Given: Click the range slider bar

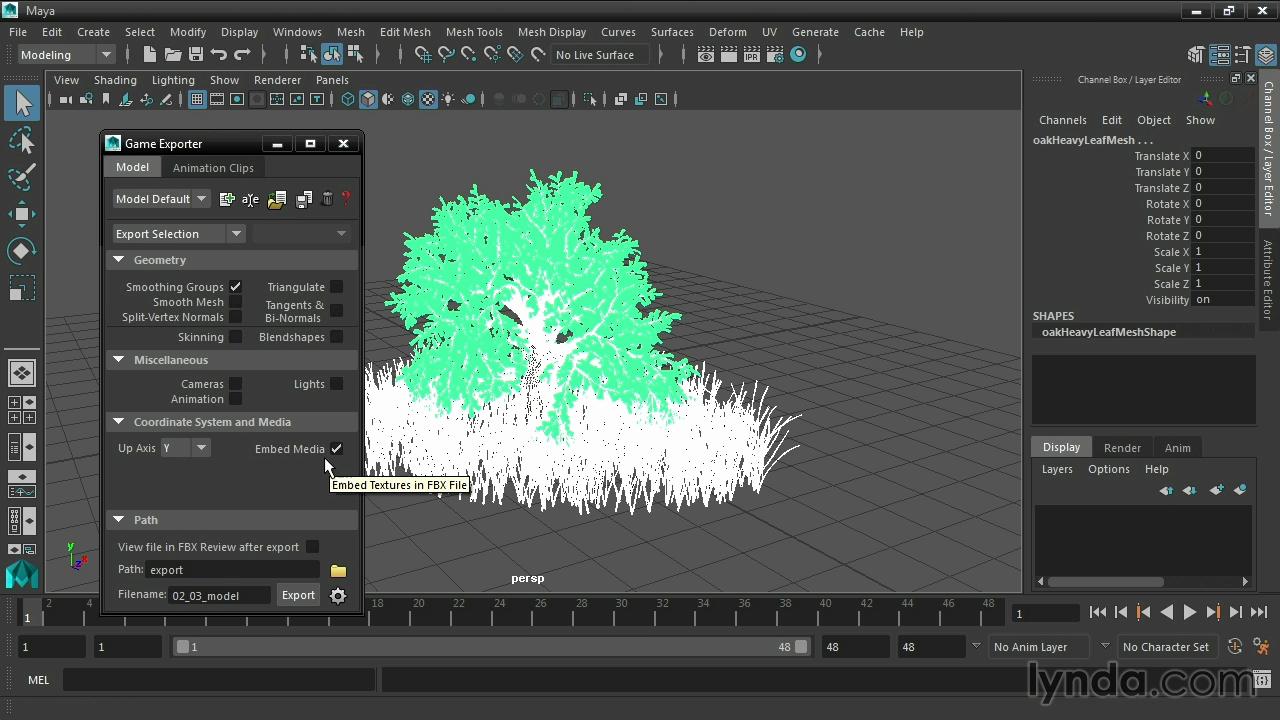Looking at the screenshot, I should (x=490, y=647).
